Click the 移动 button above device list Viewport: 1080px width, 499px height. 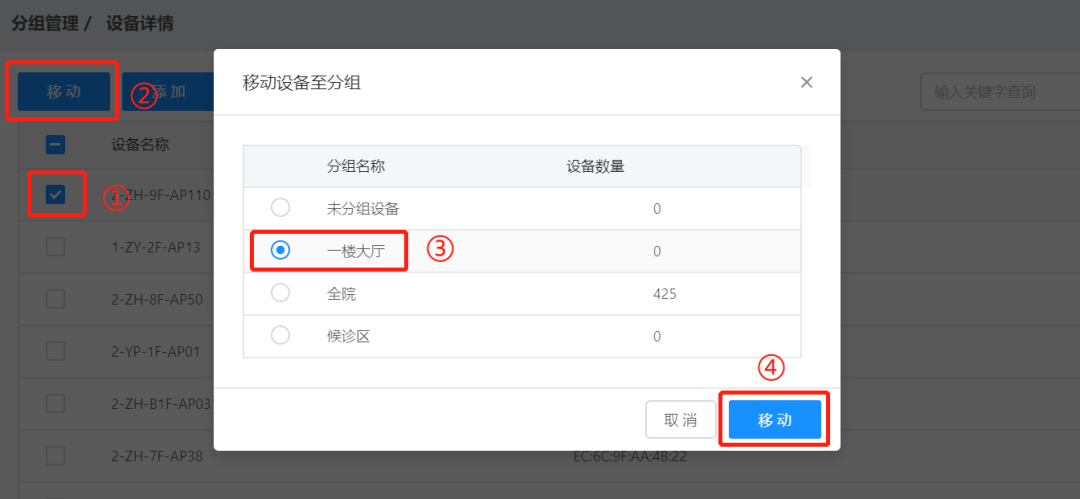coord(64,92)
